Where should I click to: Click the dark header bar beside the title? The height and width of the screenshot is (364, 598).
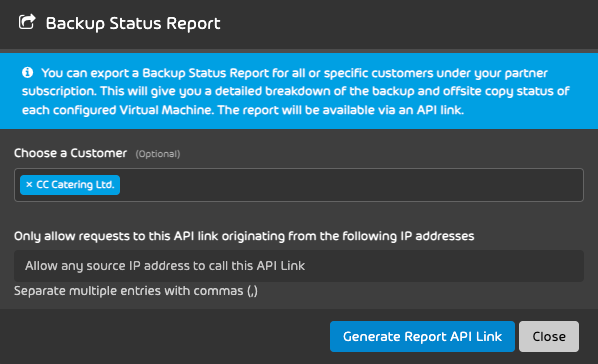click(408, 24)
